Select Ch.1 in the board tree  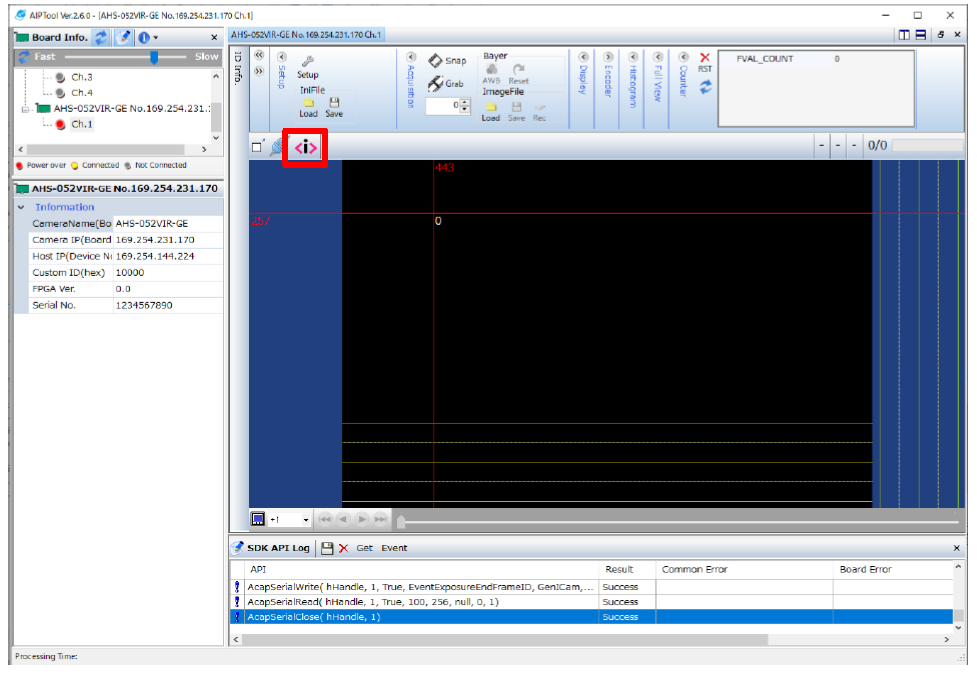(x=81, y=124)
